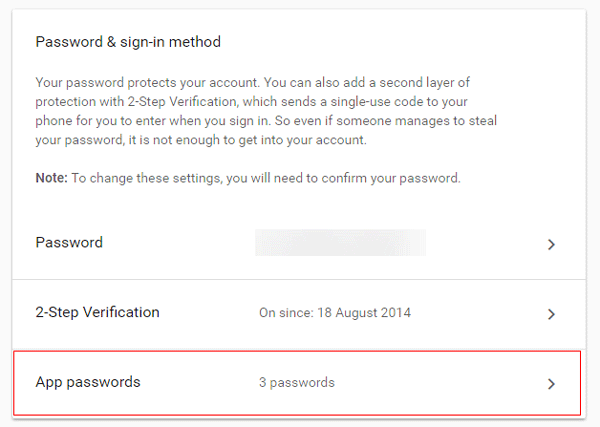
Task: Select the Password row label
Action: point(69,243)
